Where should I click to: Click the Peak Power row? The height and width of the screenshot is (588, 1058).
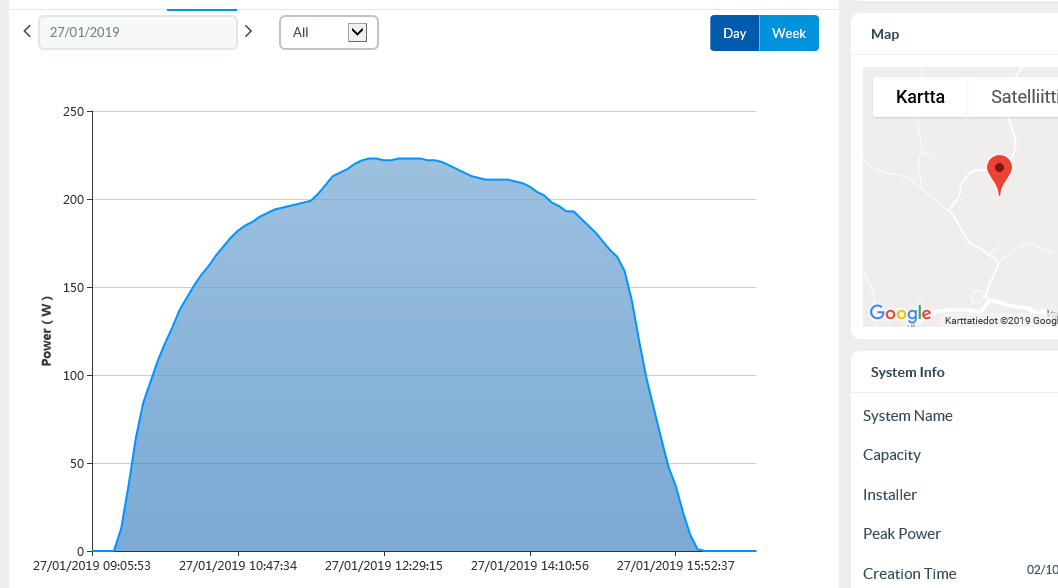tap(954, 534)
